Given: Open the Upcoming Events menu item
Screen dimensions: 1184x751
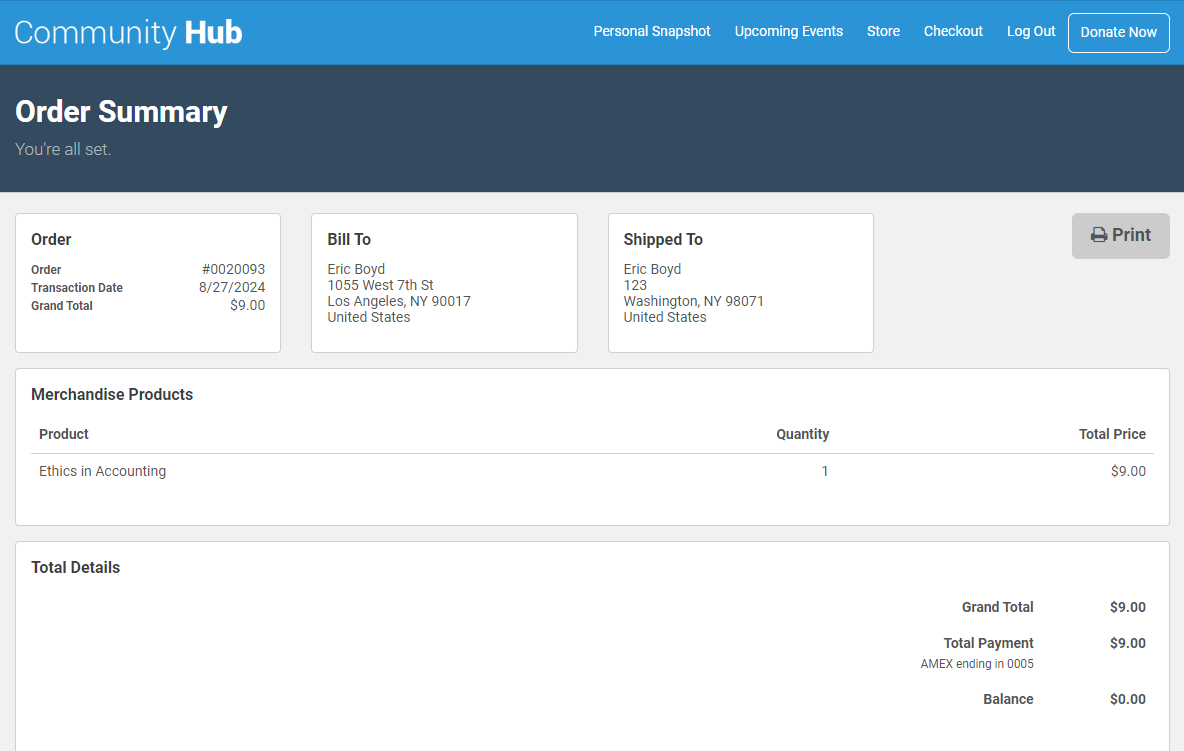Looking at the screenshot, I should coord(788,31).
